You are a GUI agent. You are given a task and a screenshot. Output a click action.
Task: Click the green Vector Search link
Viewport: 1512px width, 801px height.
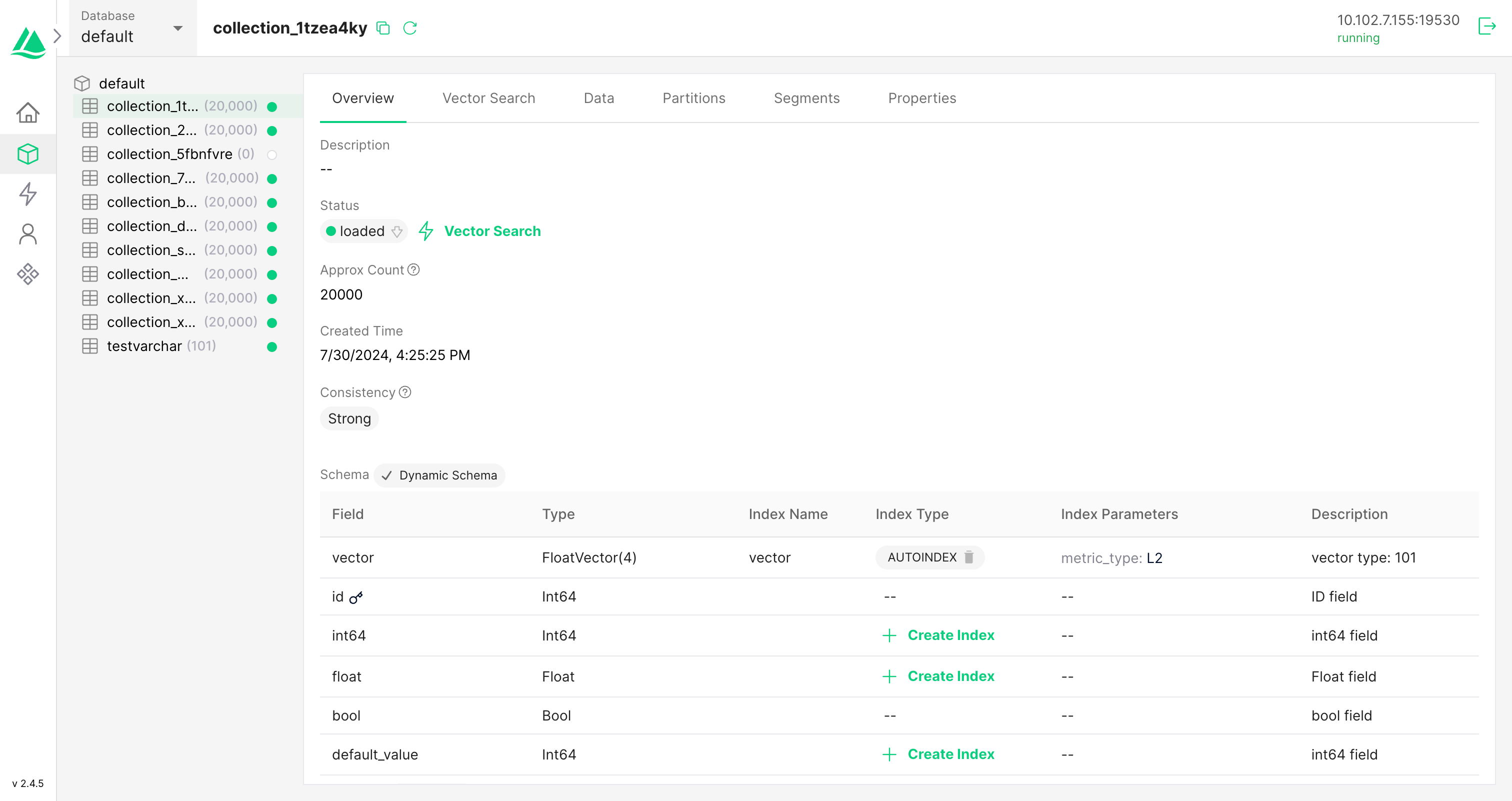pos(492,231)
